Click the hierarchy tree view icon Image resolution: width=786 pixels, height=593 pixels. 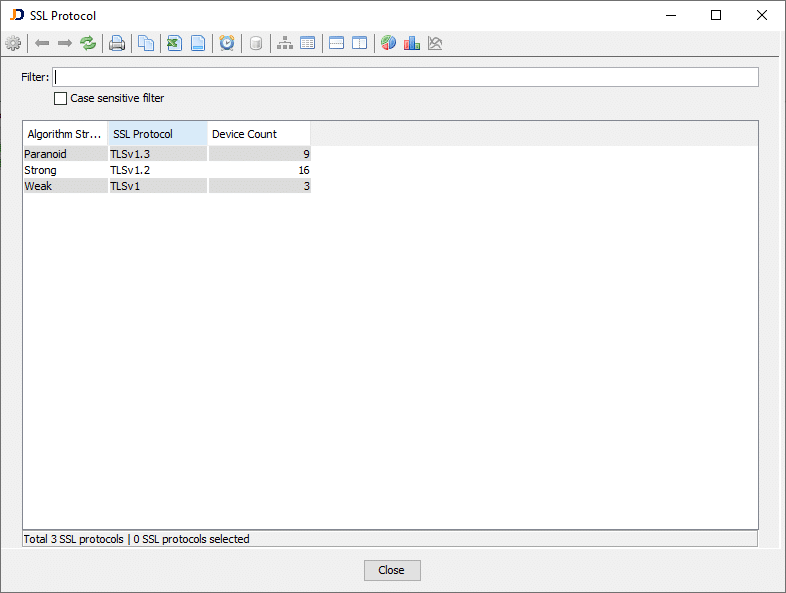point(285,43)
